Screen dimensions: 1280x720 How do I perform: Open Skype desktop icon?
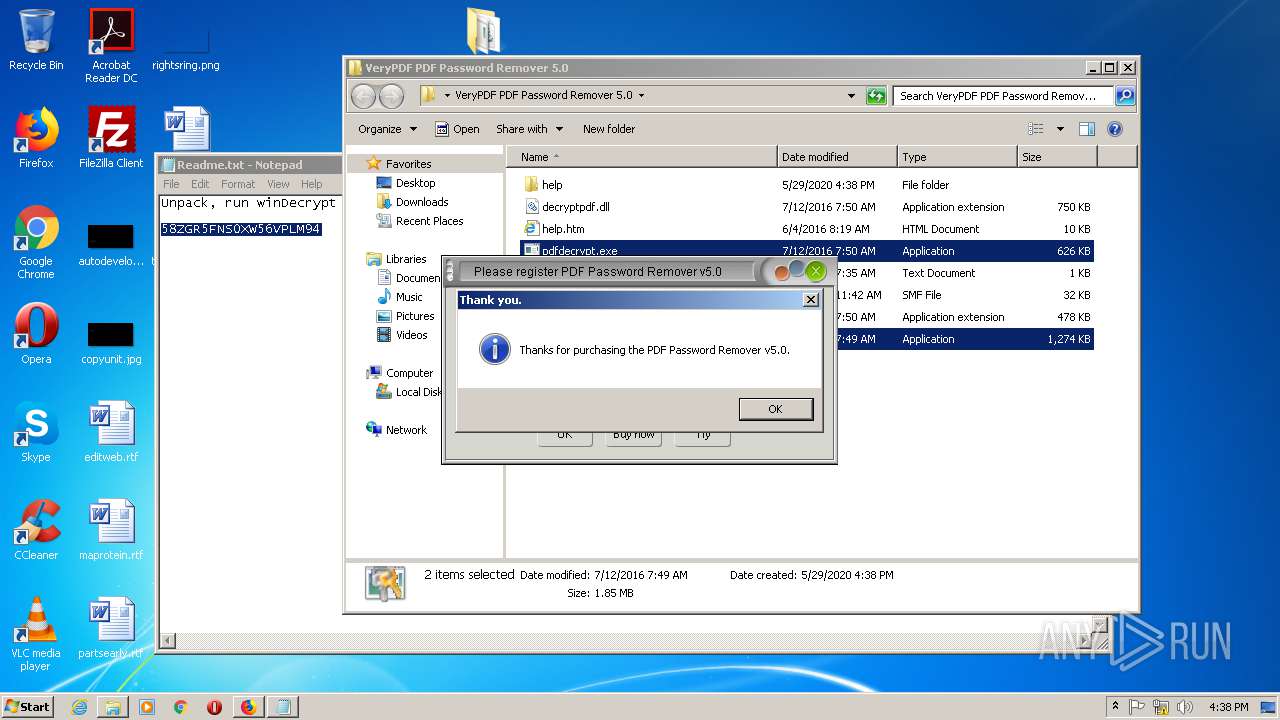(x=36, y=432)
